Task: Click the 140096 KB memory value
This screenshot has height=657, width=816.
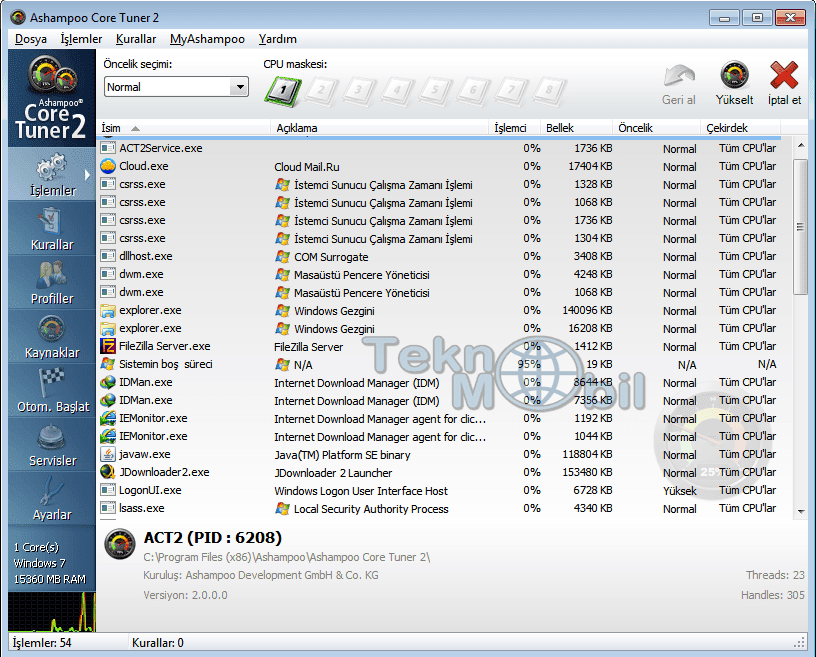Action: pos(587,310)
